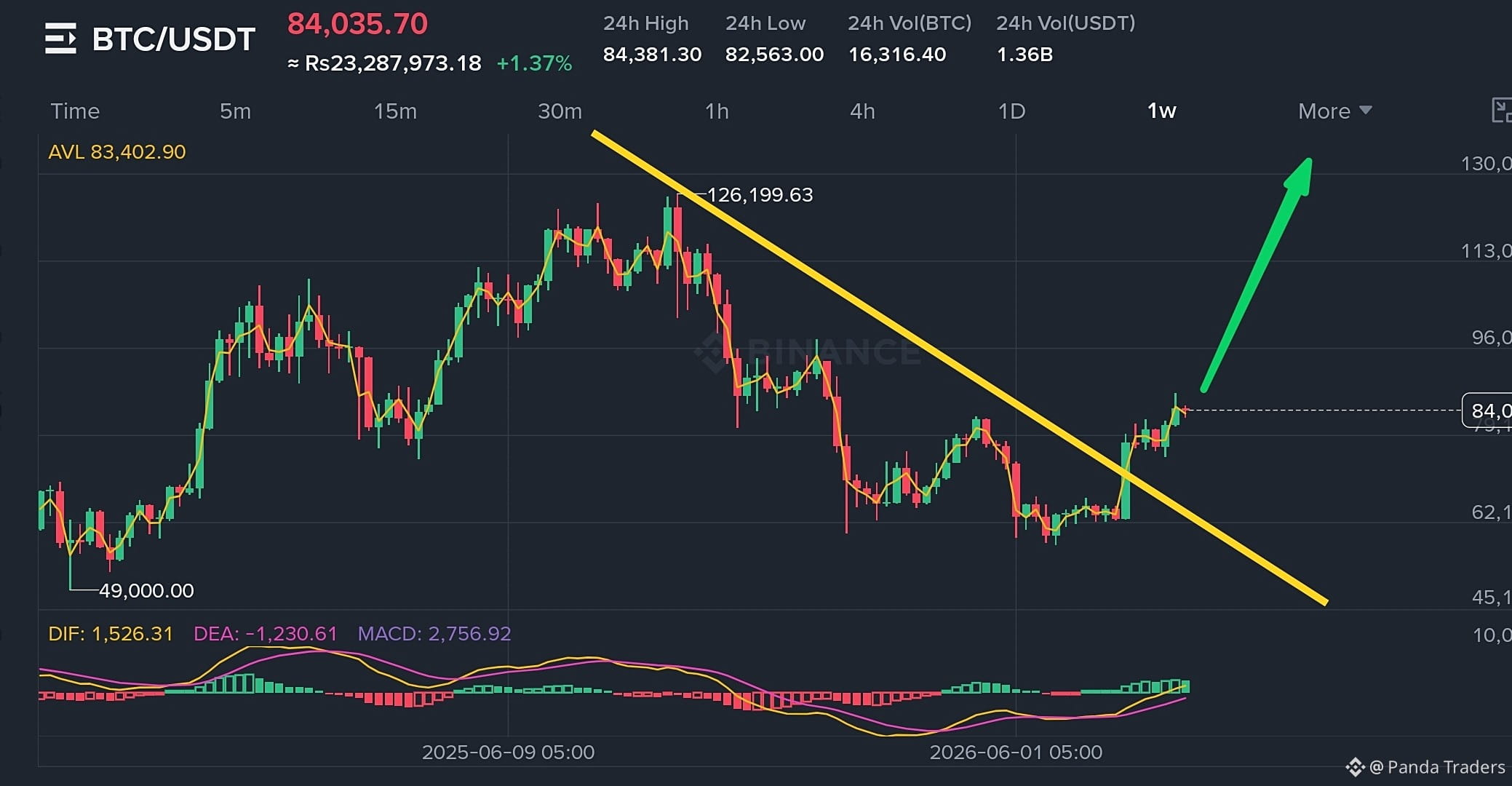This screenshot has height=786, width=1512.
Task: Choose the 1D timeframe
Action: [x=1011, y=111]
